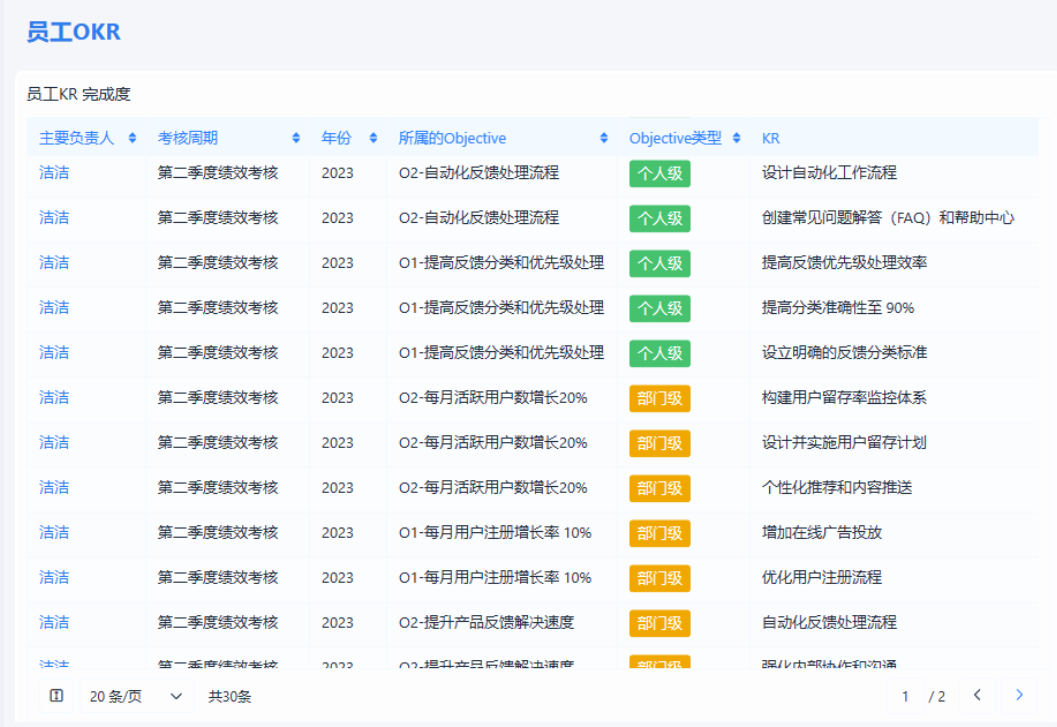Open the 20条/页 page size dropdown

pyautogui.click(x=136, y=696)
